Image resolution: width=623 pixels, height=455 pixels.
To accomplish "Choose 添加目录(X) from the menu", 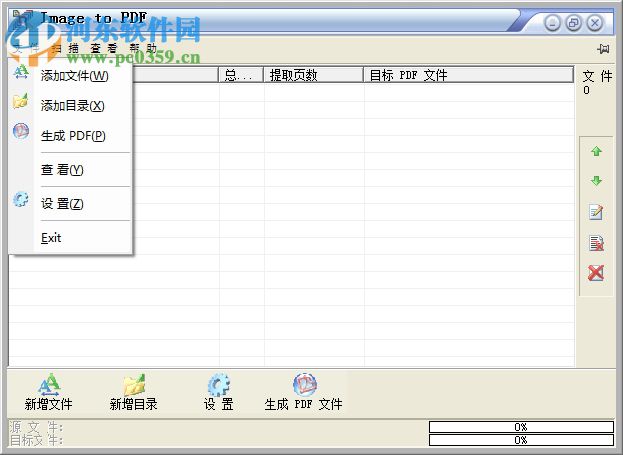I will [72, 106].
